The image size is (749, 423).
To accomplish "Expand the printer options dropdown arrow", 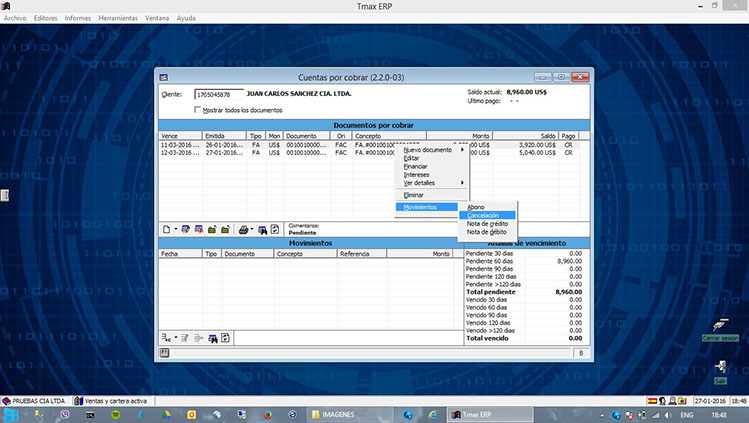I will tap(252, 230).
